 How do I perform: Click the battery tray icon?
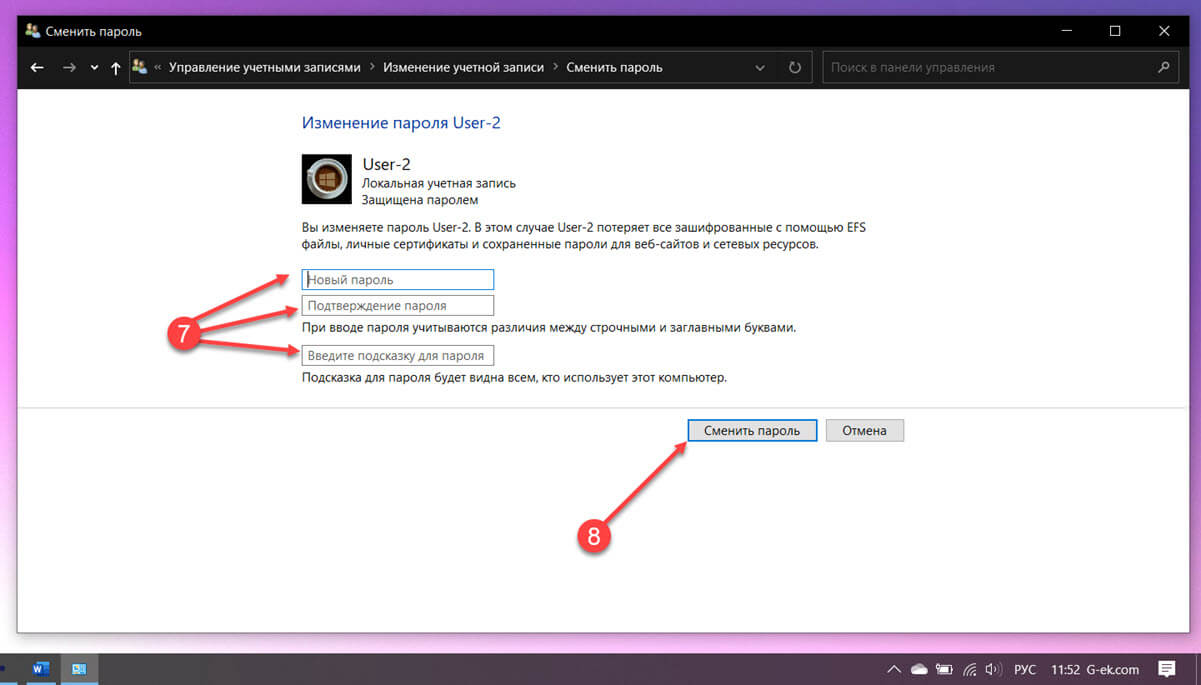point(943,669)
